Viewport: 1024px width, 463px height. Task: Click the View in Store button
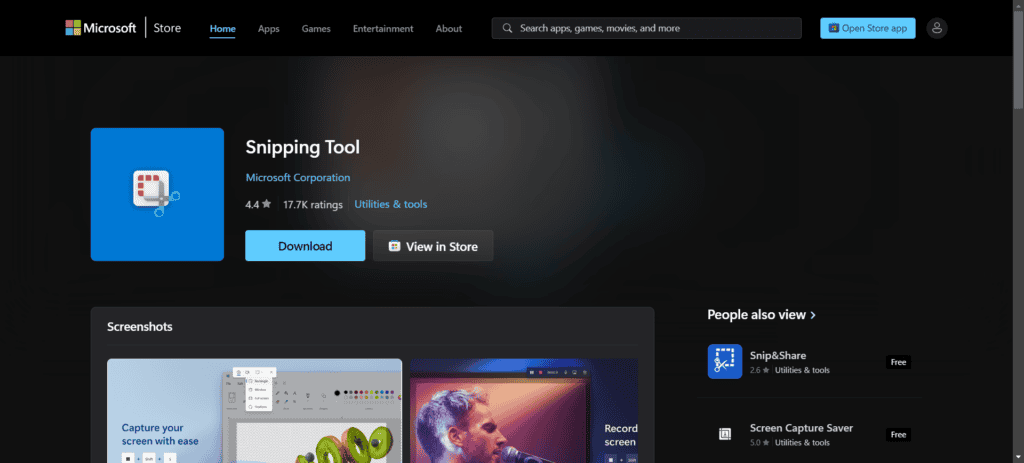433,246
